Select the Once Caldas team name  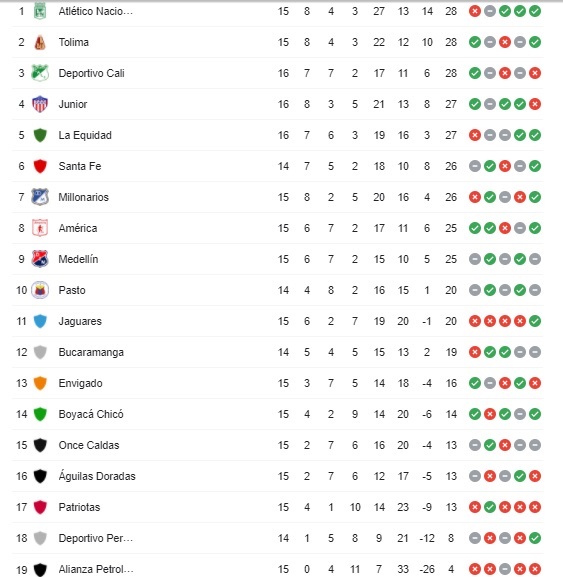[x=89, y=445]
